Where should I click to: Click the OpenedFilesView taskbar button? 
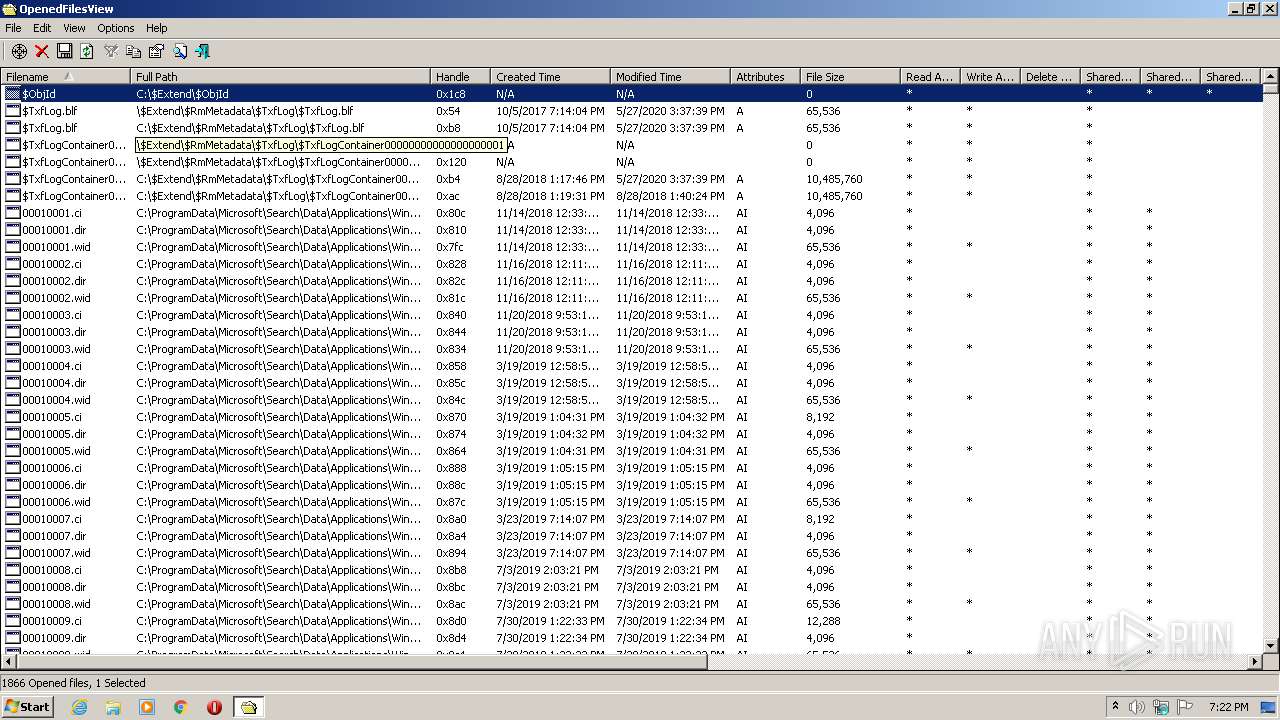point(248,707)
